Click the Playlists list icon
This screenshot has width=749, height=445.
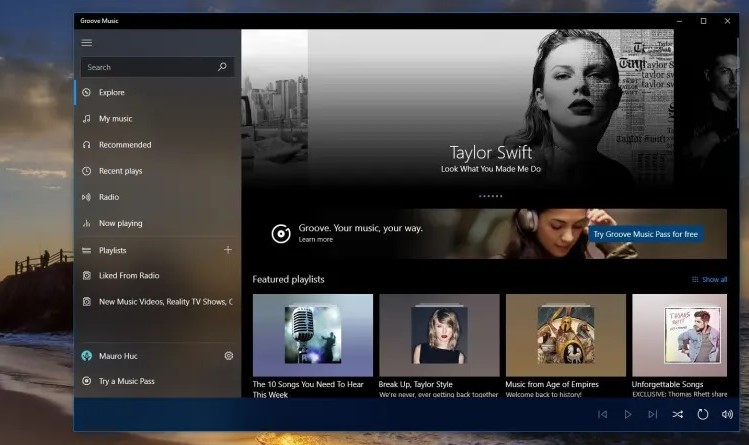86,250
